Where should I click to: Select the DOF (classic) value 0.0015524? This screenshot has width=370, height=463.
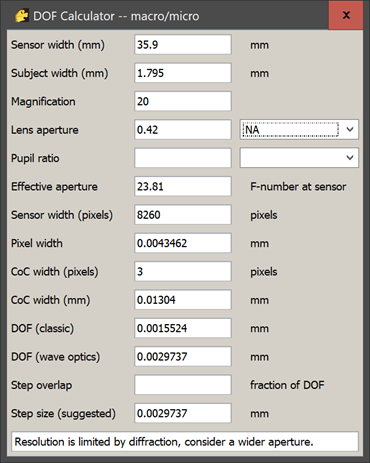click(183, 328)
